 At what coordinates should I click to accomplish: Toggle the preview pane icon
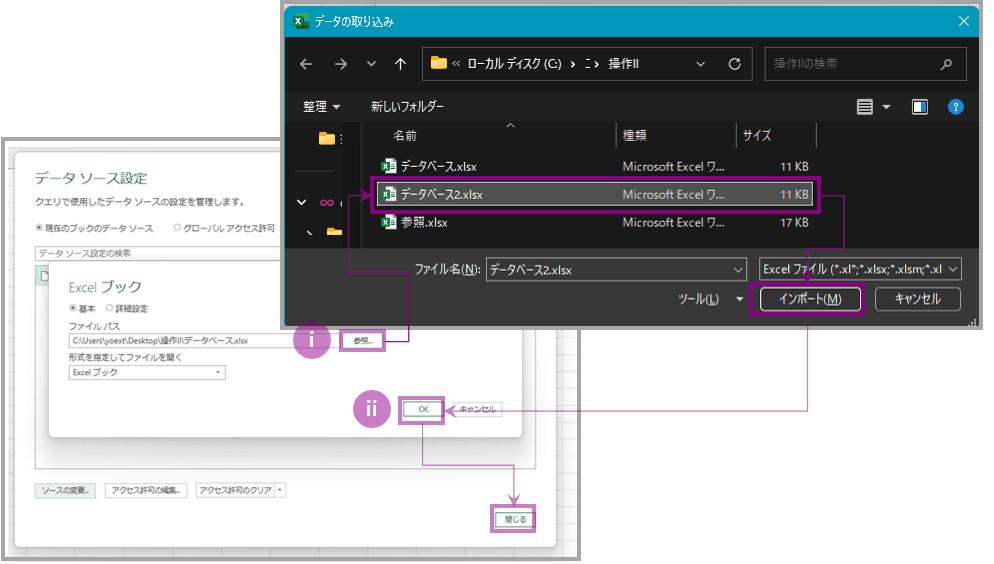point(920,107)
